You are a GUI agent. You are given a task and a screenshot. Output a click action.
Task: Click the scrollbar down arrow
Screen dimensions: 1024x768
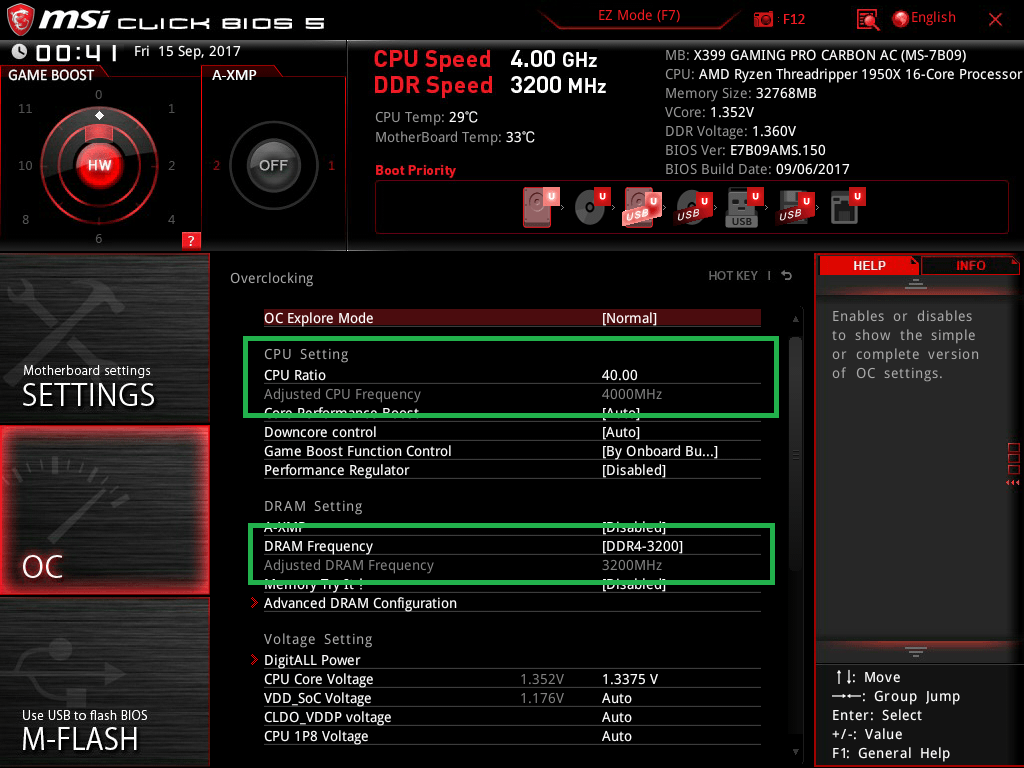pos(795,752)
